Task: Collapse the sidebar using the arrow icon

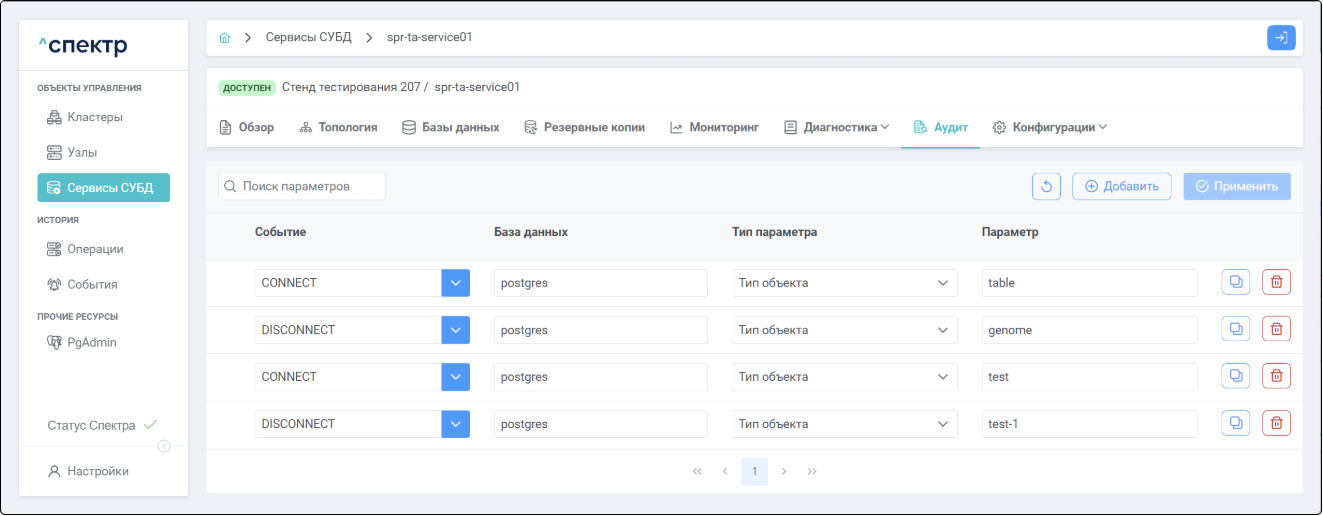Action: (x=164, y=446)
